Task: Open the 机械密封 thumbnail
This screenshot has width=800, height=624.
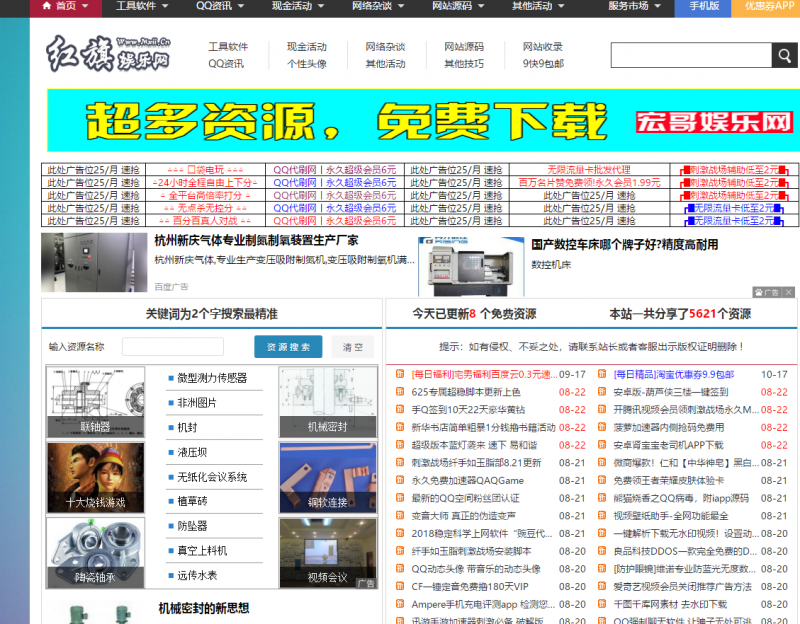Action: (328, 402)
